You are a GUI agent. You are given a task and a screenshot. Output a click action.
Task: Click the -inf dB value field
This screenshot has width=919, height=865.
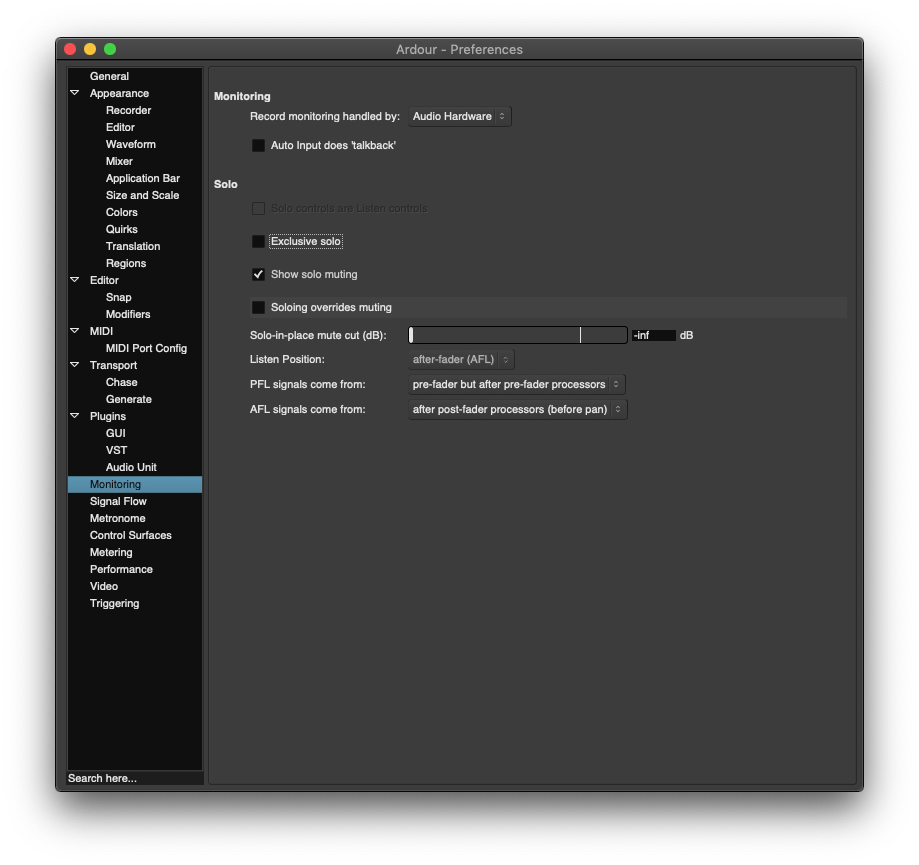[x=653, y=336]
